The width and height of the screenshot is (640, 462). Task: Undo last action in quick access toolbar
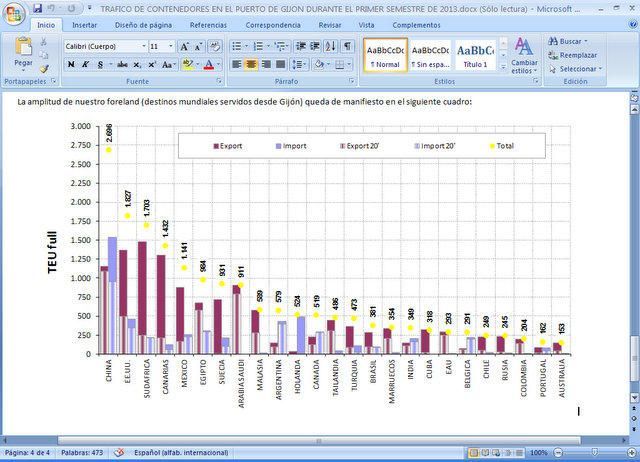(51, 8)
